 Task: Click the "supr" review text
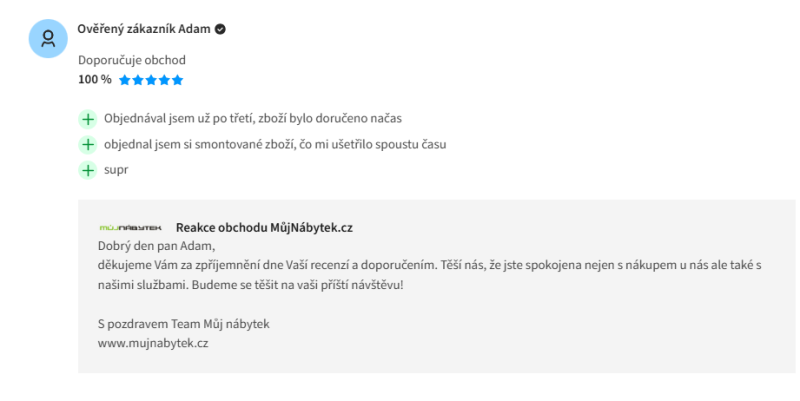pos(116,170)
